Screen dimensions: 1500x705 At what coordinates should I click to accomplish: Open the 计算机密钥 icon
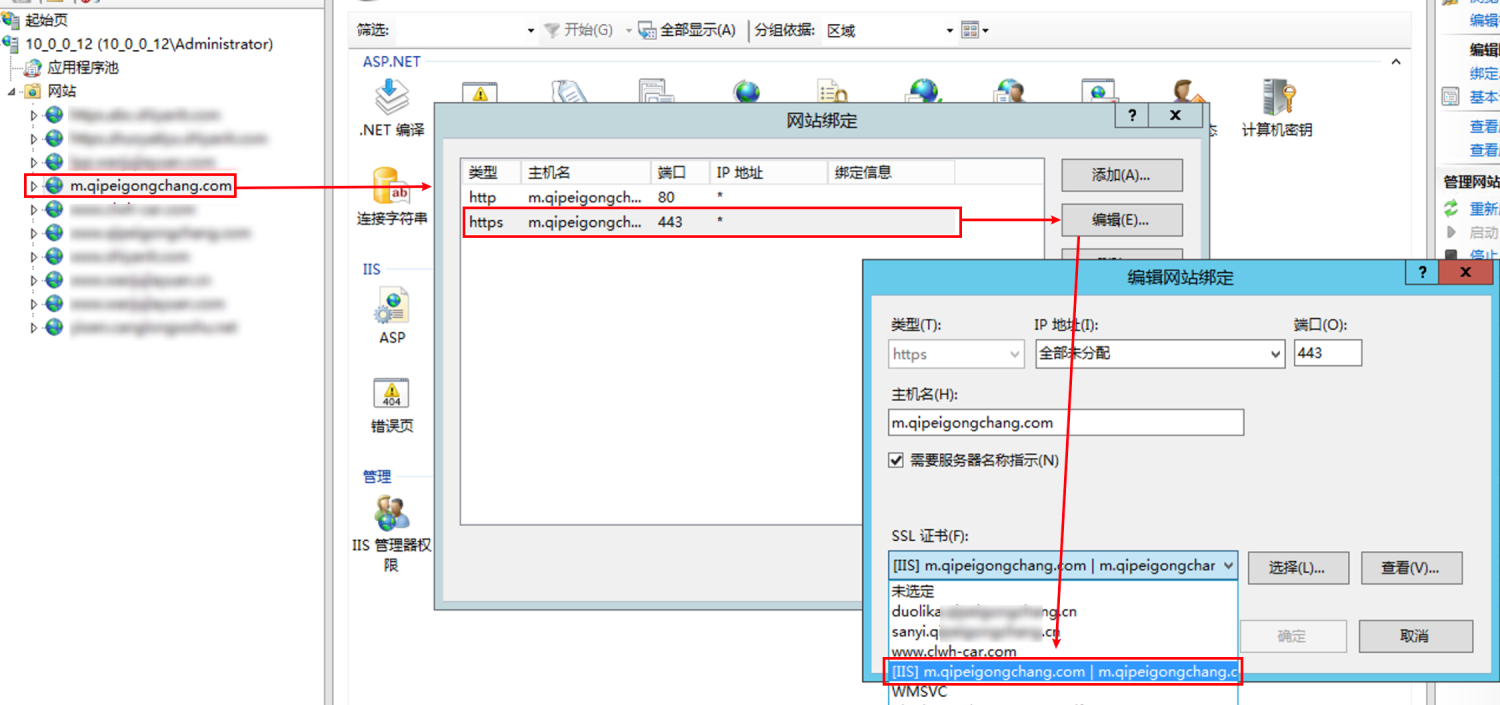pyautogui.click(x=1277, y=98)
